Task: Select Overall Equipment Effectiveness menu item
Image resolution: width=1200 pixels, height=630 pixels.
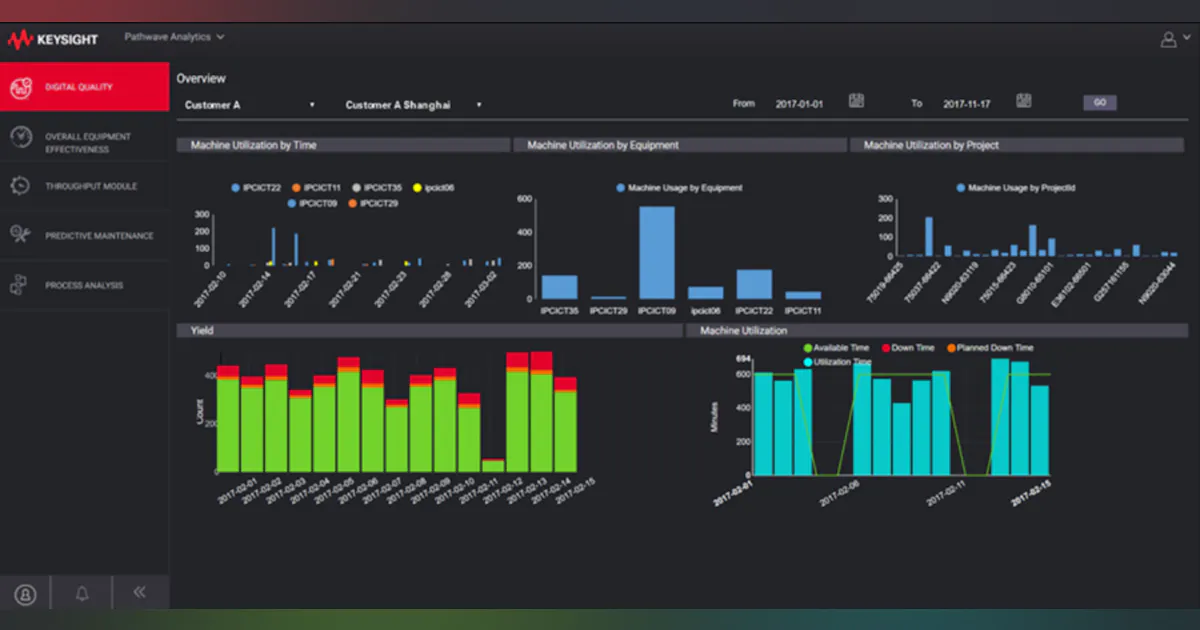Action: click(x=85, y=137)
